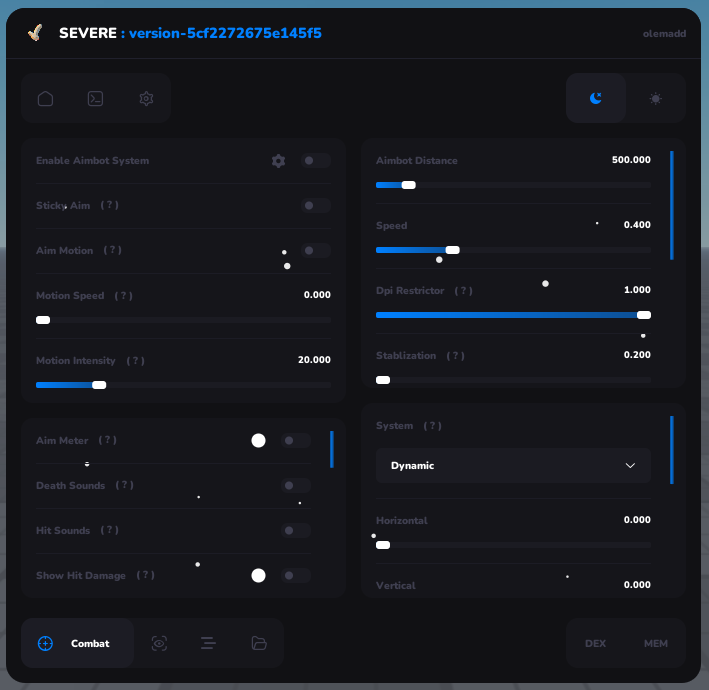Expand the dropdown chevron next to Dynamic

pyautogui.click(x=630, y=466)
